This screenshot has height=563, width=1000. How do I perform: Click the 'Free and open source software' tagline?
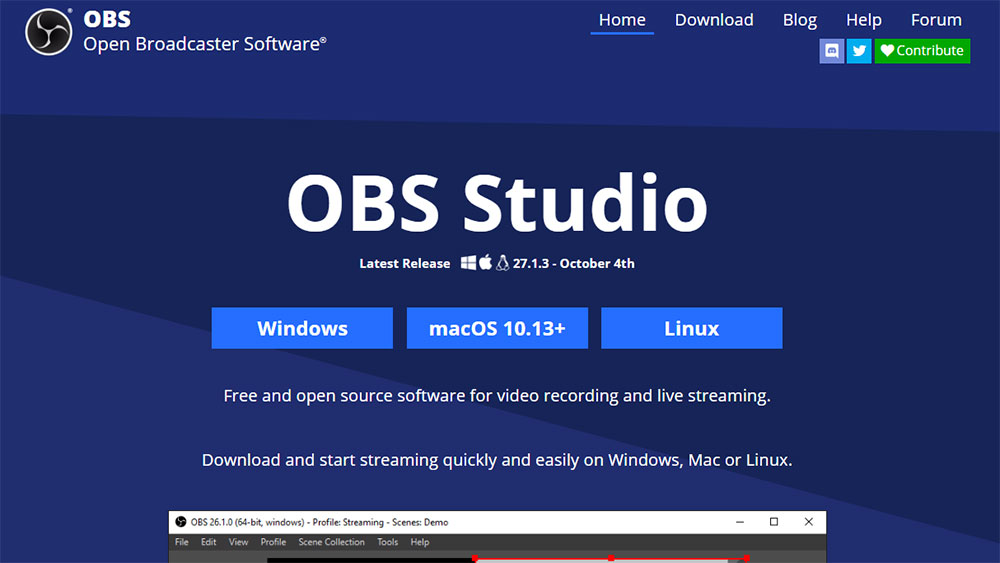(x=497, y=396)
